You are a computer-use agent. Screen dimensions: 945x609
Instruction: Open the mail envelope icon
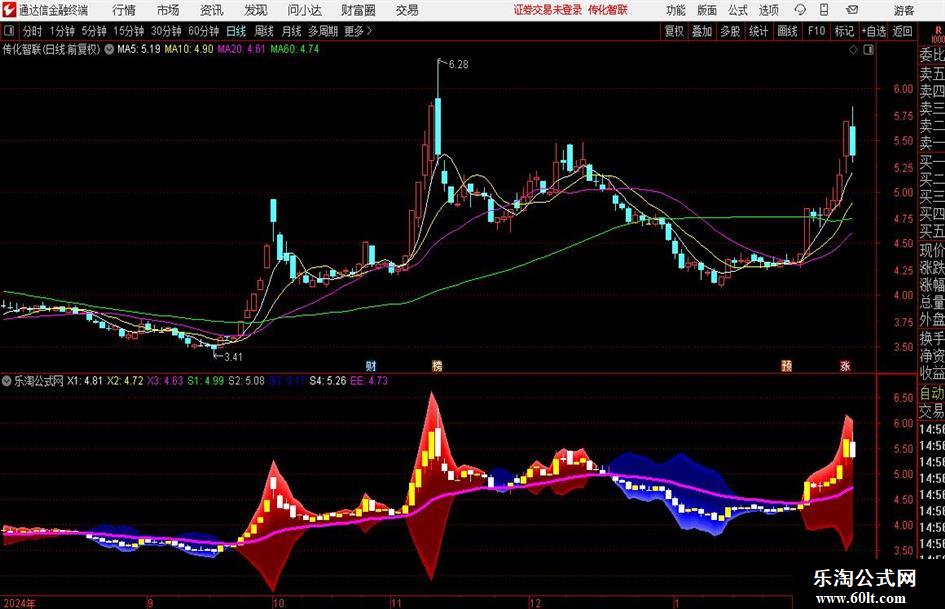pyautogui.click(x=852, y=10)
